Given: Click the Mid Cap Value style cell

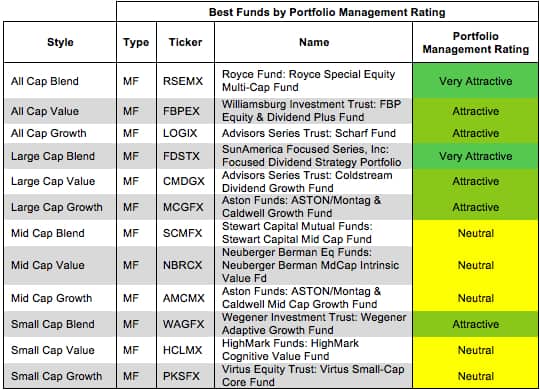Looking at the screenshot, I should (x=48, y=265).
